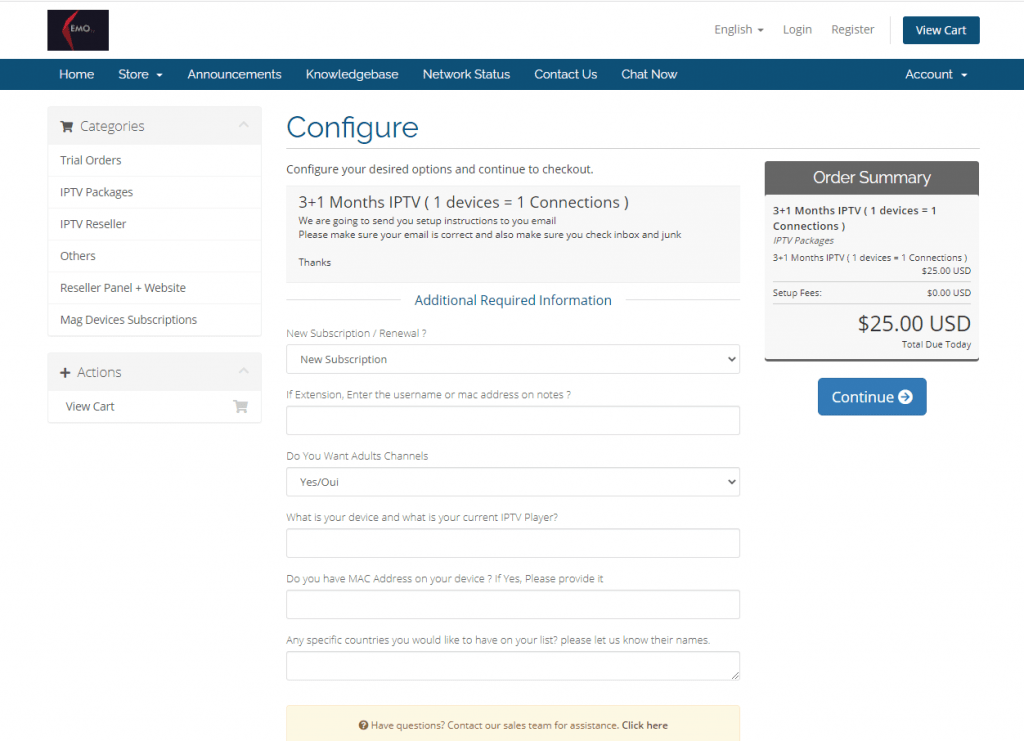
Task: Click the $25.00 USD total amount
Action: 914,324
